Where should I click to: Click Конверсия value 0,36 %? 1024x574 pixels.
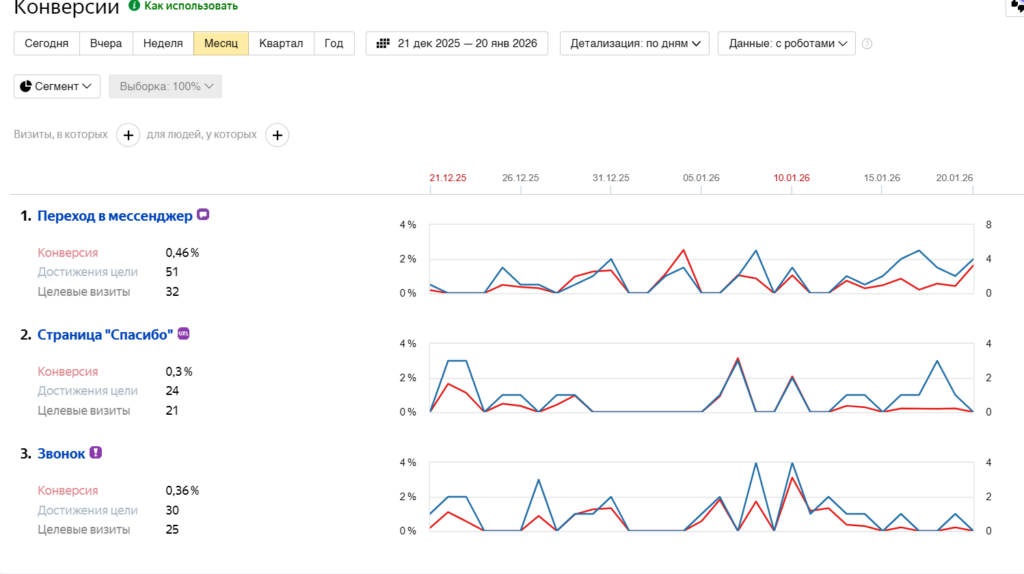pos(182,490)
